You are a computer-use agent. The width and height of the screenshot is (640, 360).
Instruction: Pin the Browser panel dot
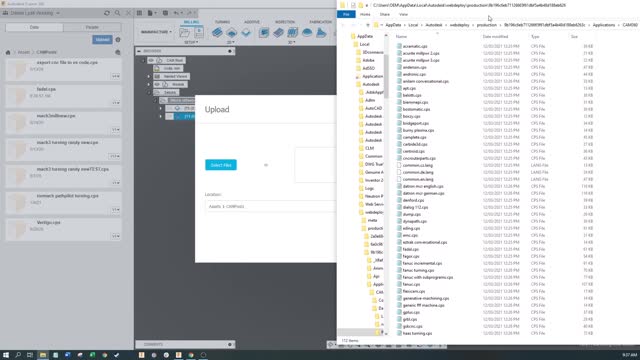pos(229,51)
